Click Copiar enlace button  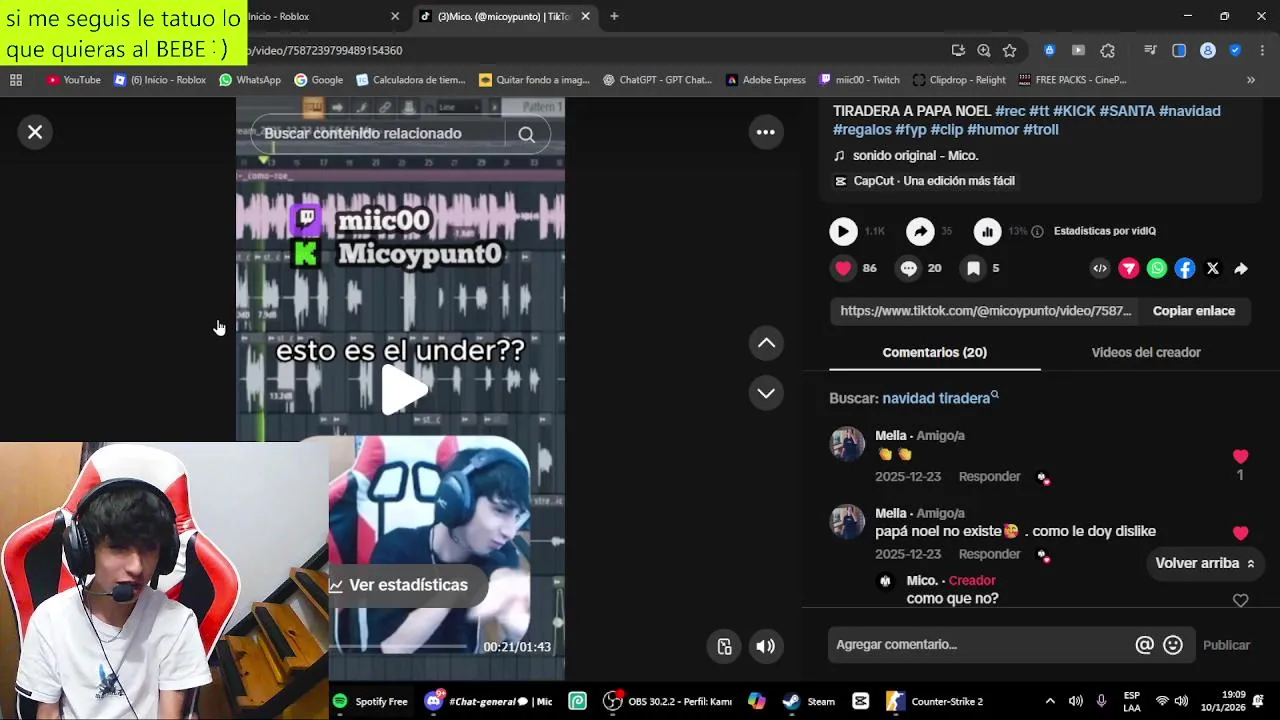1193,311
